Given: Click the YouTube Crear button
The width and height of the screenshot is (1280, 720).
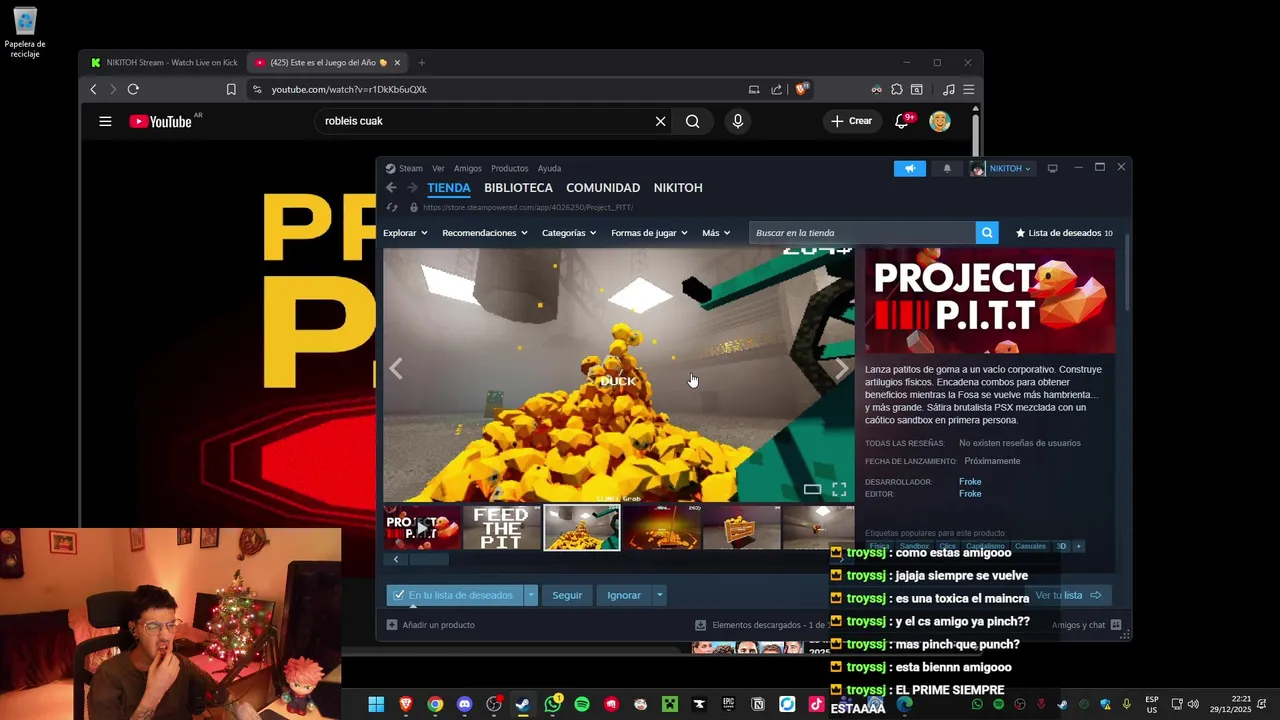Looking at the screenshot, I should tap(851, 121).
